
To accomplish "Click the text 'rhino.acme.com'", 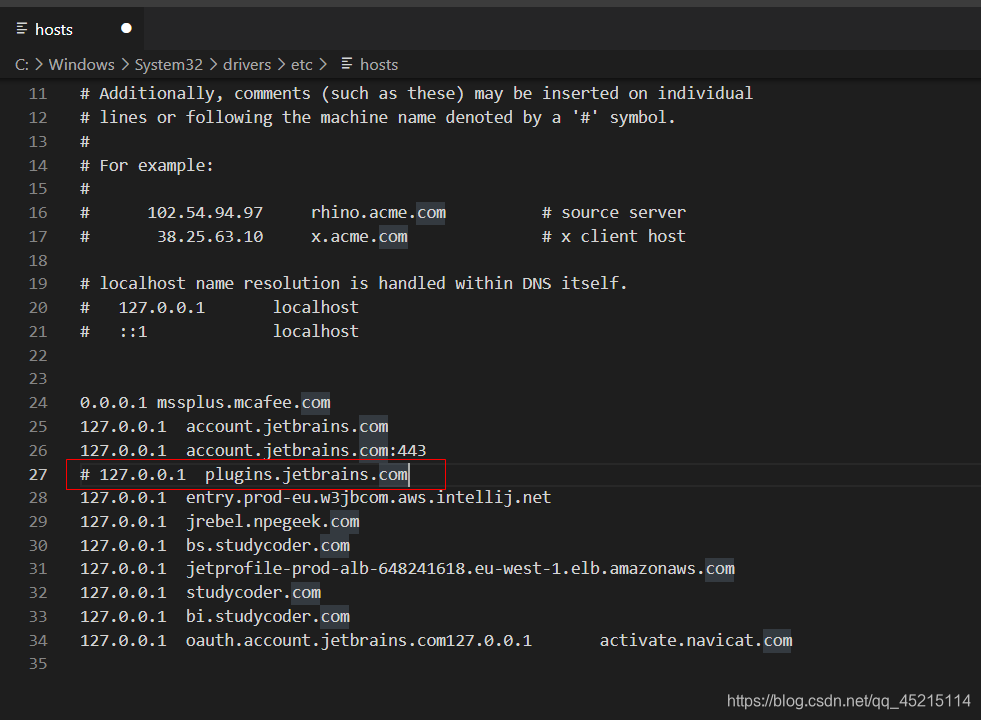I will pos(379,213).
